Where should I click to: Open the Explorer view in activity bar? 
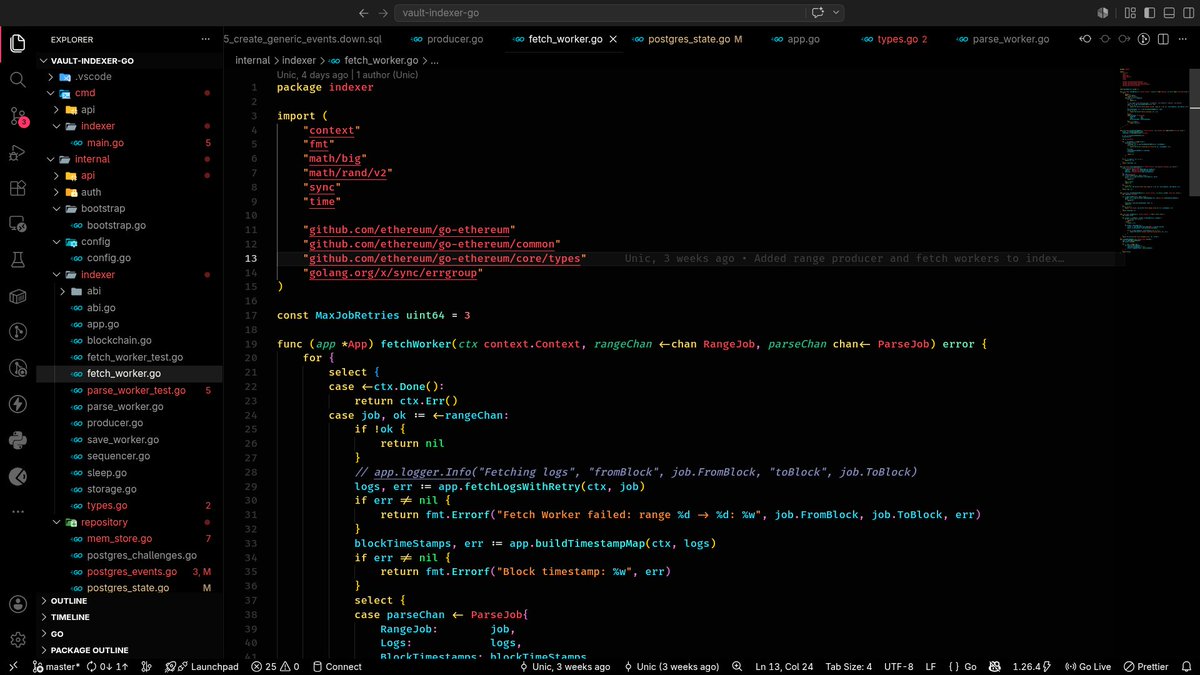(17, 44)
